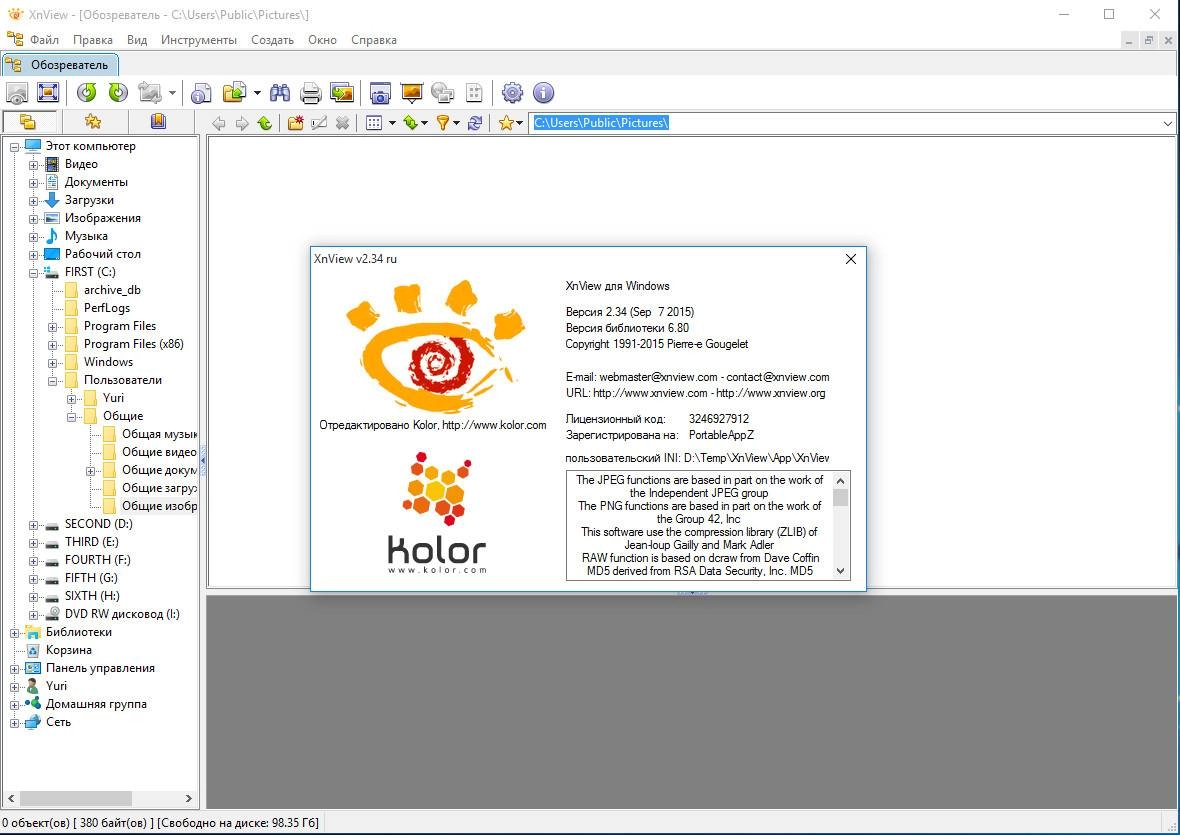Open the Вид menu
The image size is (1180, 835).
137,40
